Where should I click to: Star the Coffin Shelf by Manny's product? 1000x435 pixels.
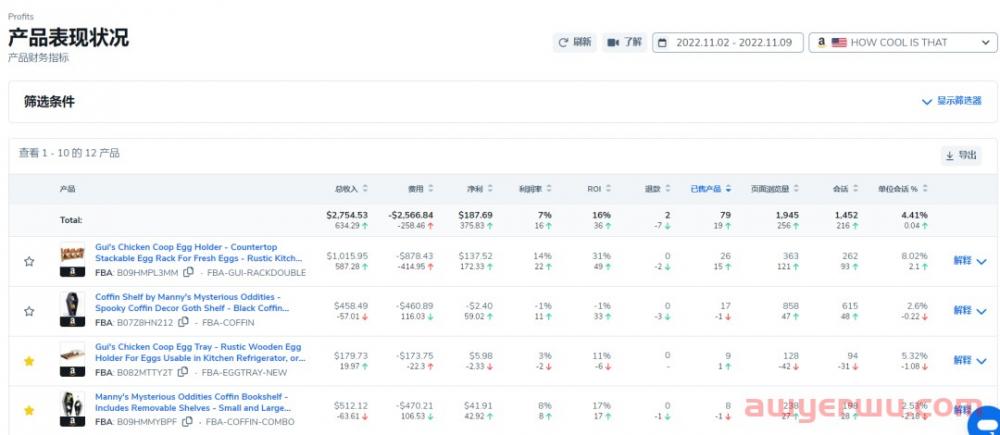click(29, 311)
